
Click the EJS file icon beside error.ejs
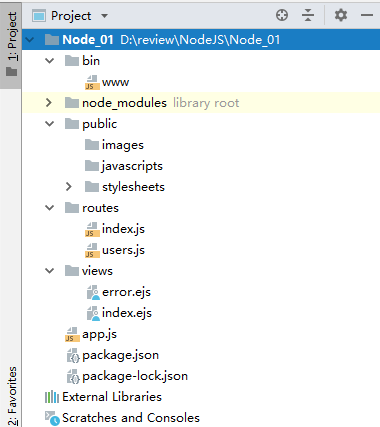point(93,292)
